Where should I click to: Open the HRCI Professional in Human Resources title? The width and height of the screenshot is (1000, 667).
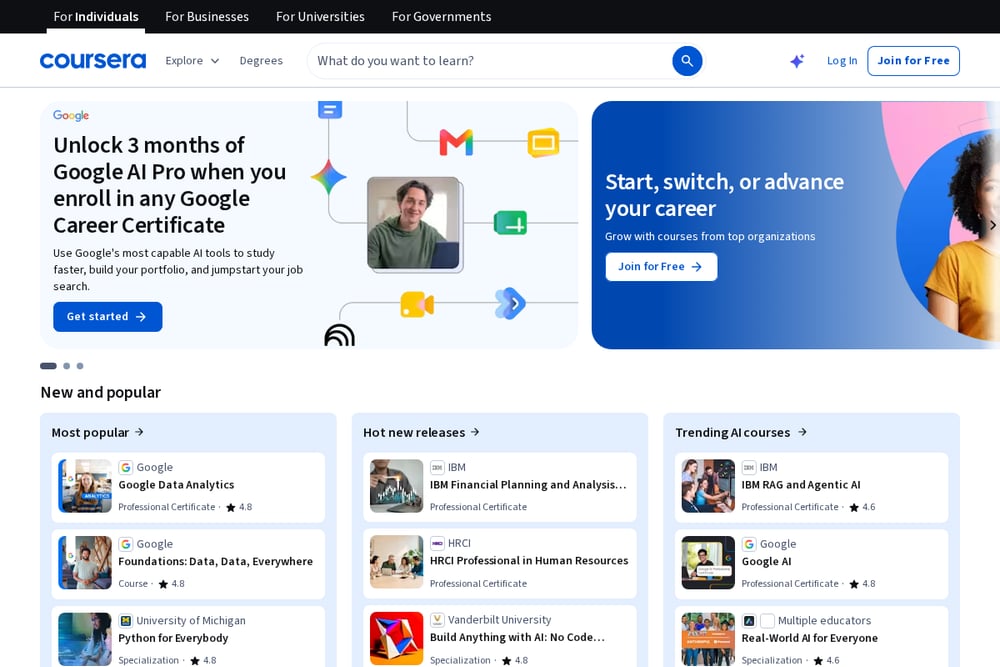click(x=529, y=561)
